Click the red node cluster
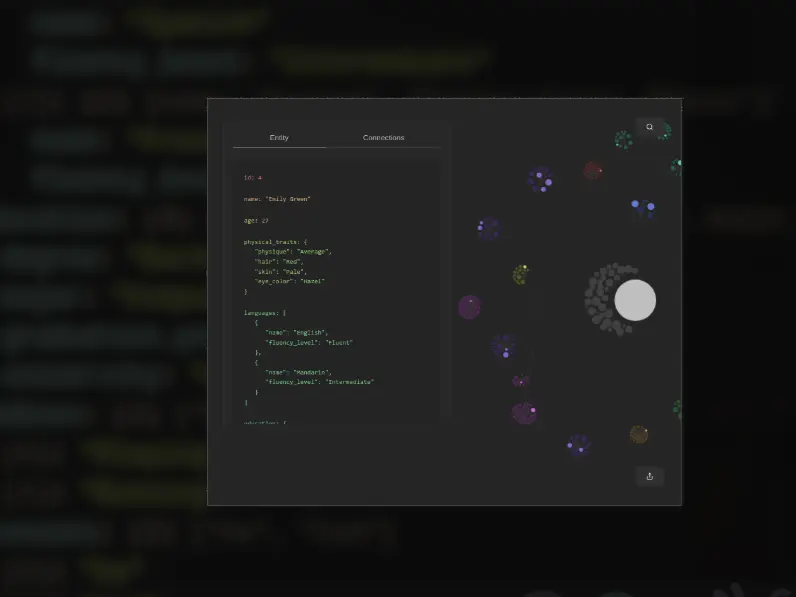 click(593, 171)
